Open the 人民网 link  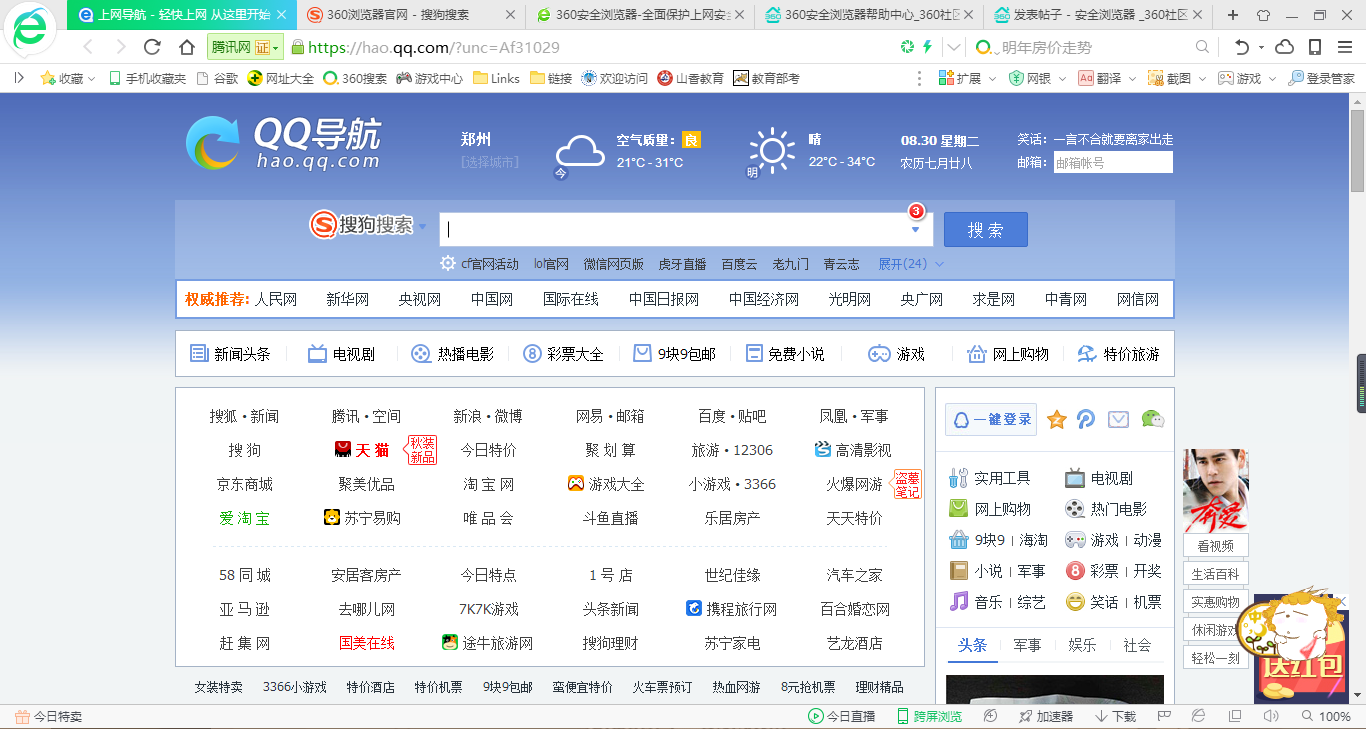(x=276, y=299)
